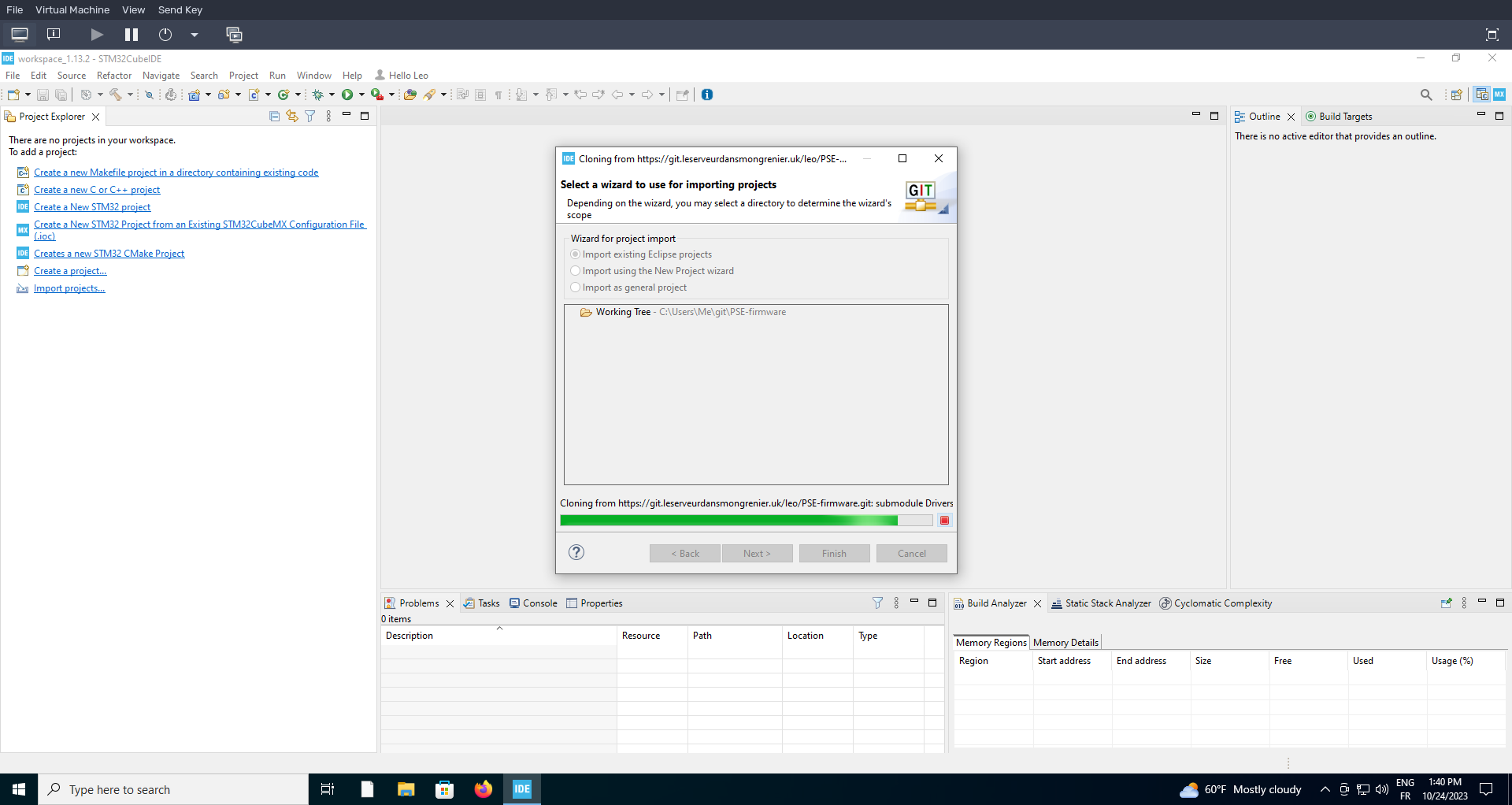Click the Search magnifier icon in toolbar
This screenshot has height=805, width=1512.
click(1426, 95)
